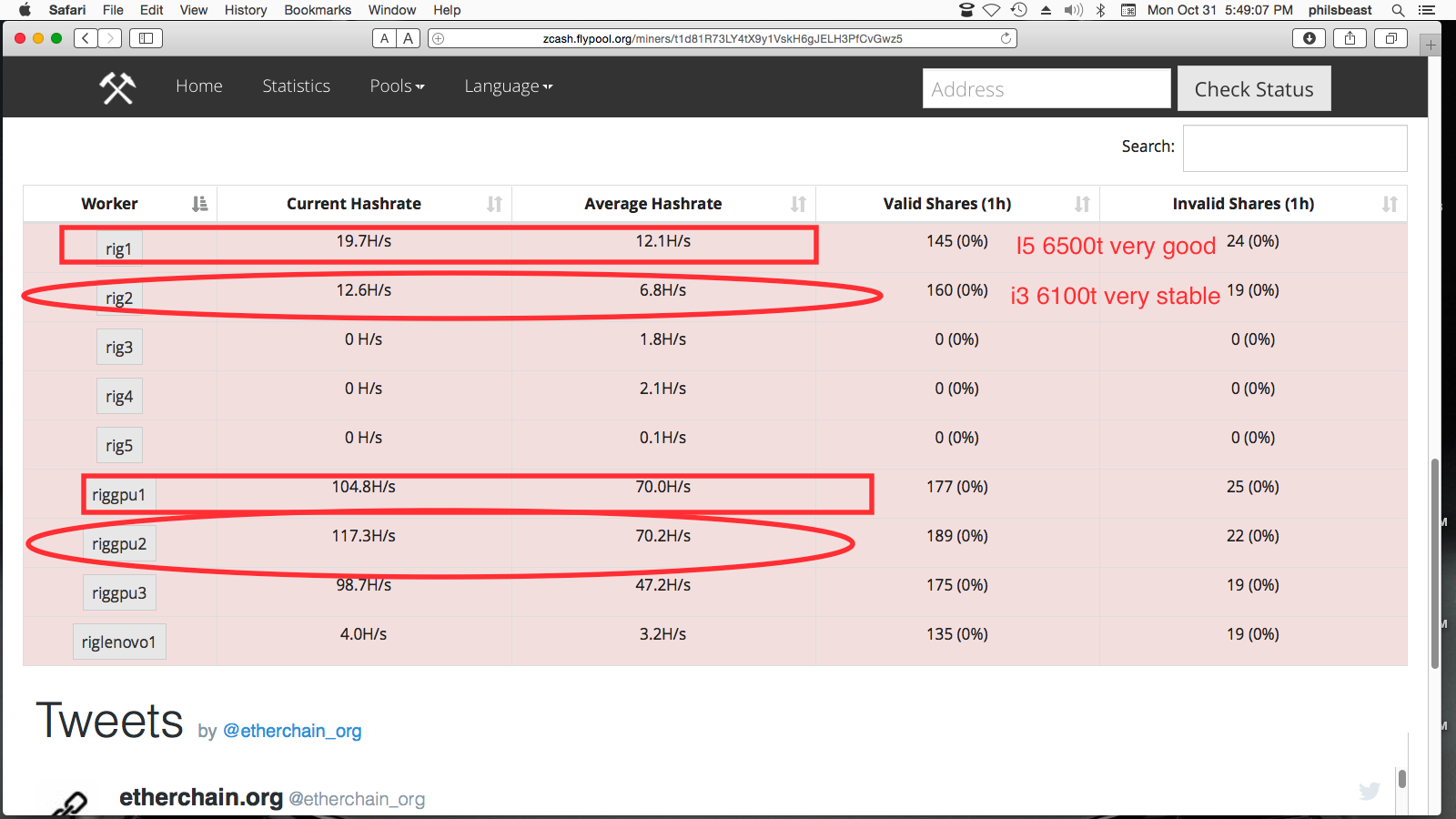The width and height of the screenshot is (1456, 819).
Task: Open Time Machine menu bar icon
Action: (1019, 10)
